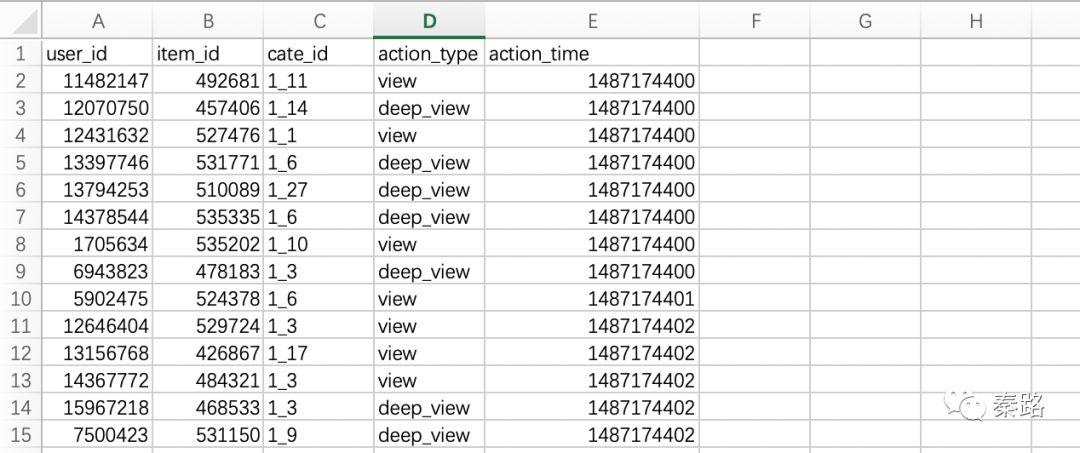Click row header number 8
This screenshot has width=1080, height=453.
tap(20, 244)
